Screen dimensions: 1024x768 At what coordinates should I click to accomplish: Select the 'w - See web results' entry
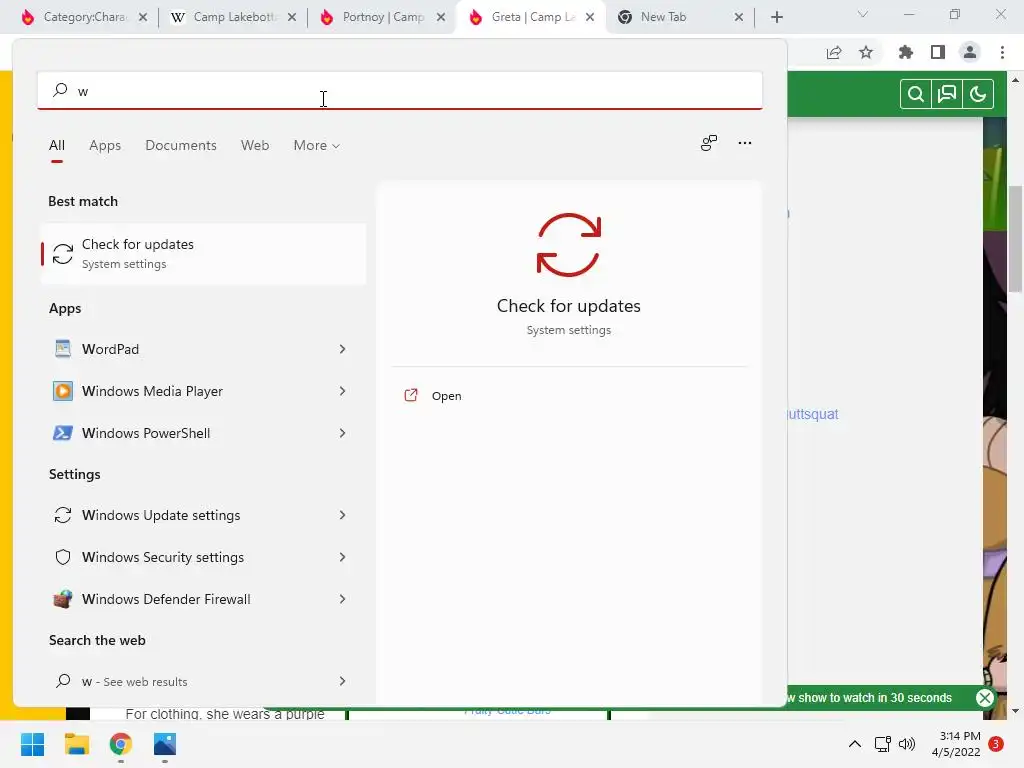click(202, 681)
